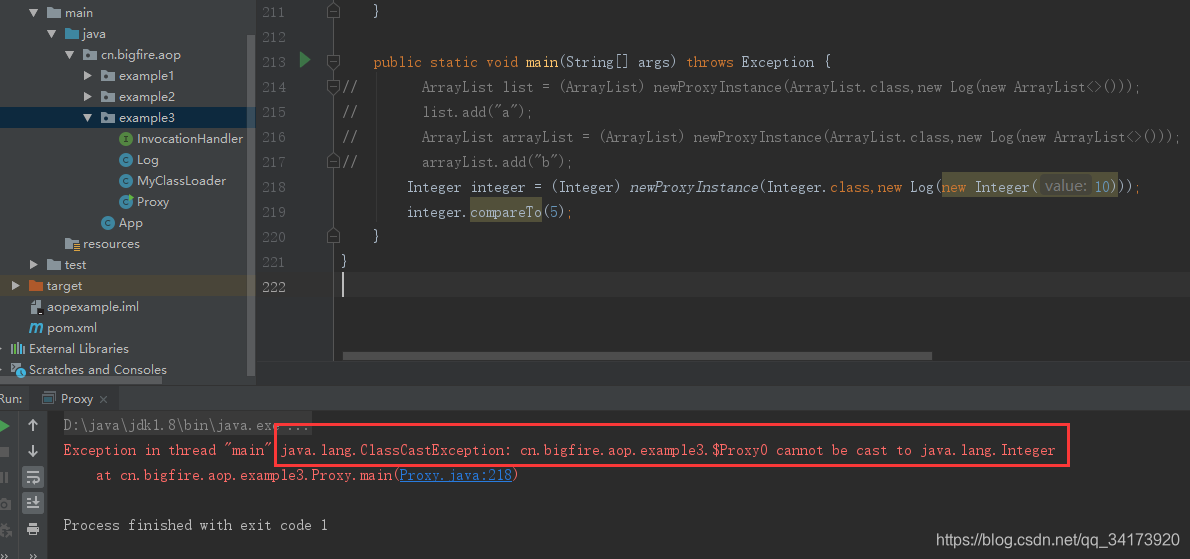1190x559 pixels.
Task: Dump threads using the camera icon
Action: click(x=5, y=504)
